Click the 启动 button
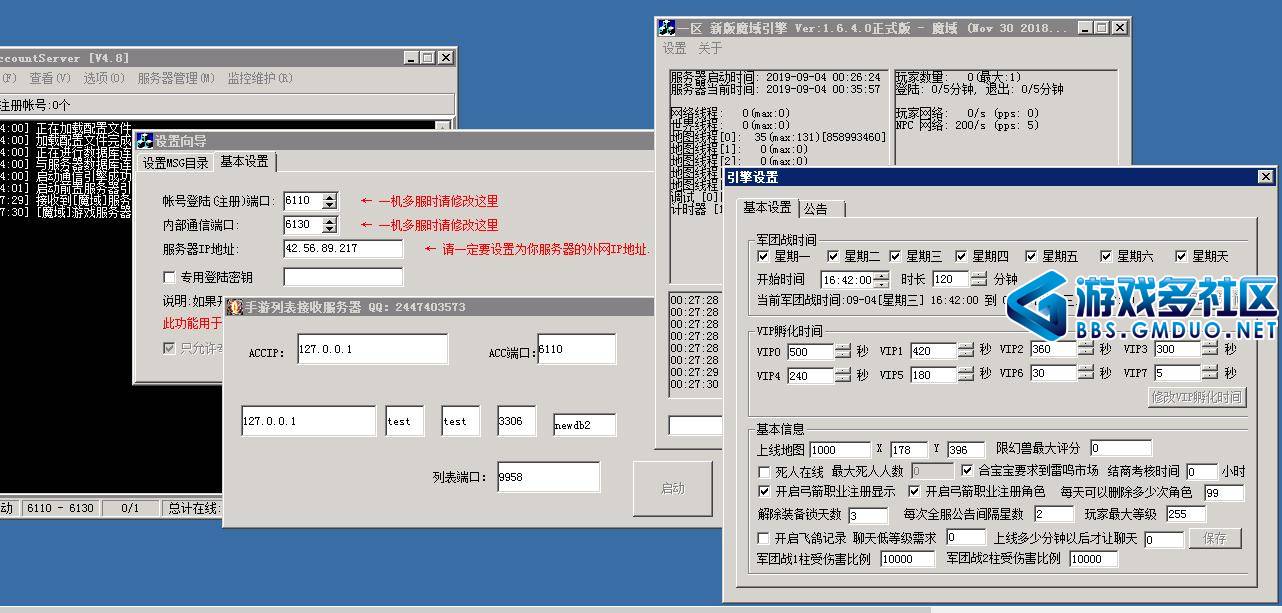 click(x=673, y=489)
